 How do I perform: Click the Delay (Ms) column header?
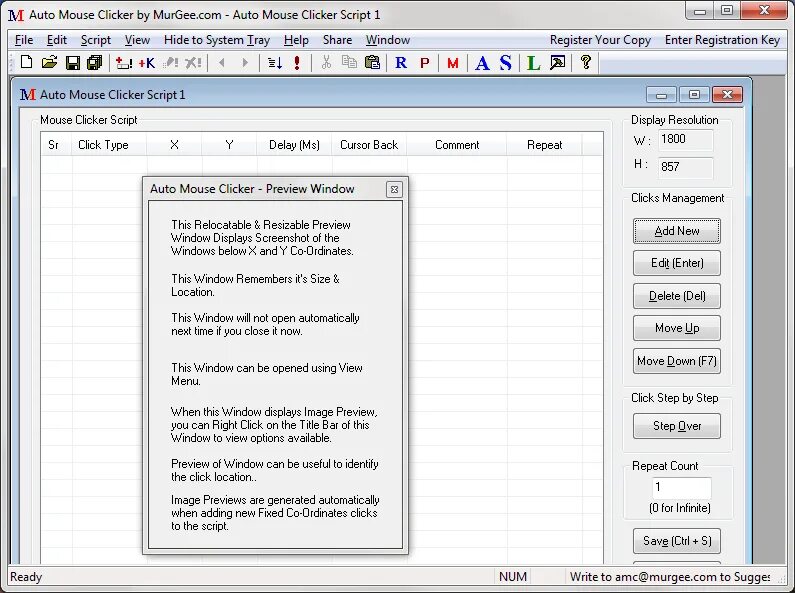294,145
